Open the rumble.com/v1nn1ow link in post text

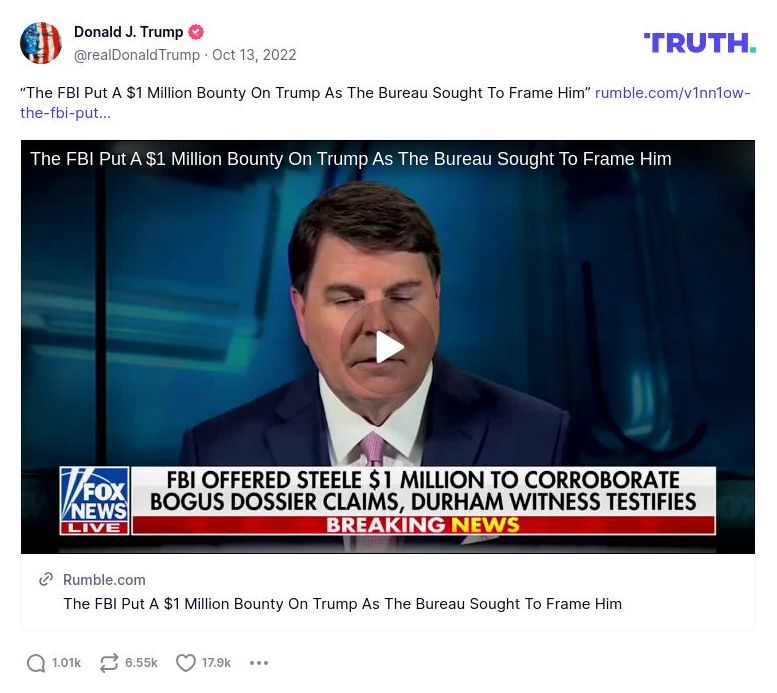pos(385,103)
